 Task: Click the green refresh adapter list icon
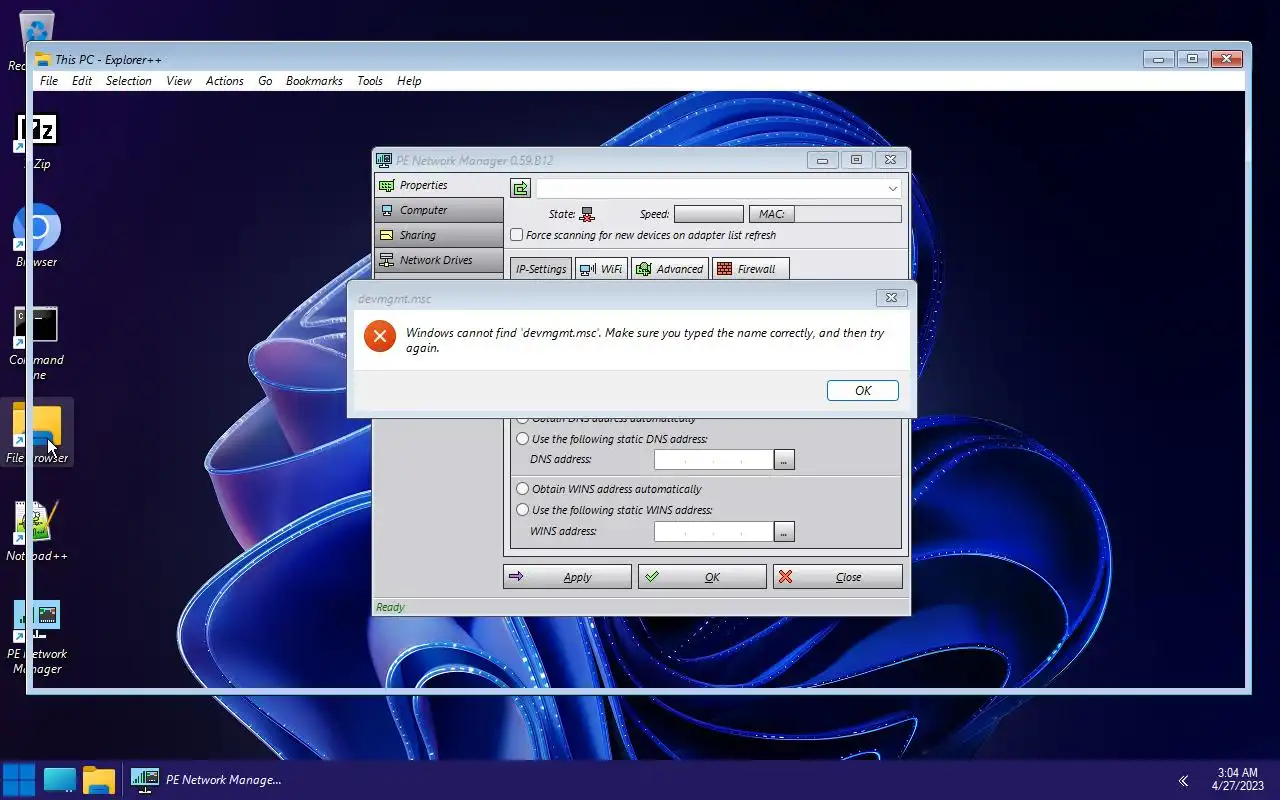click(520, 188)
